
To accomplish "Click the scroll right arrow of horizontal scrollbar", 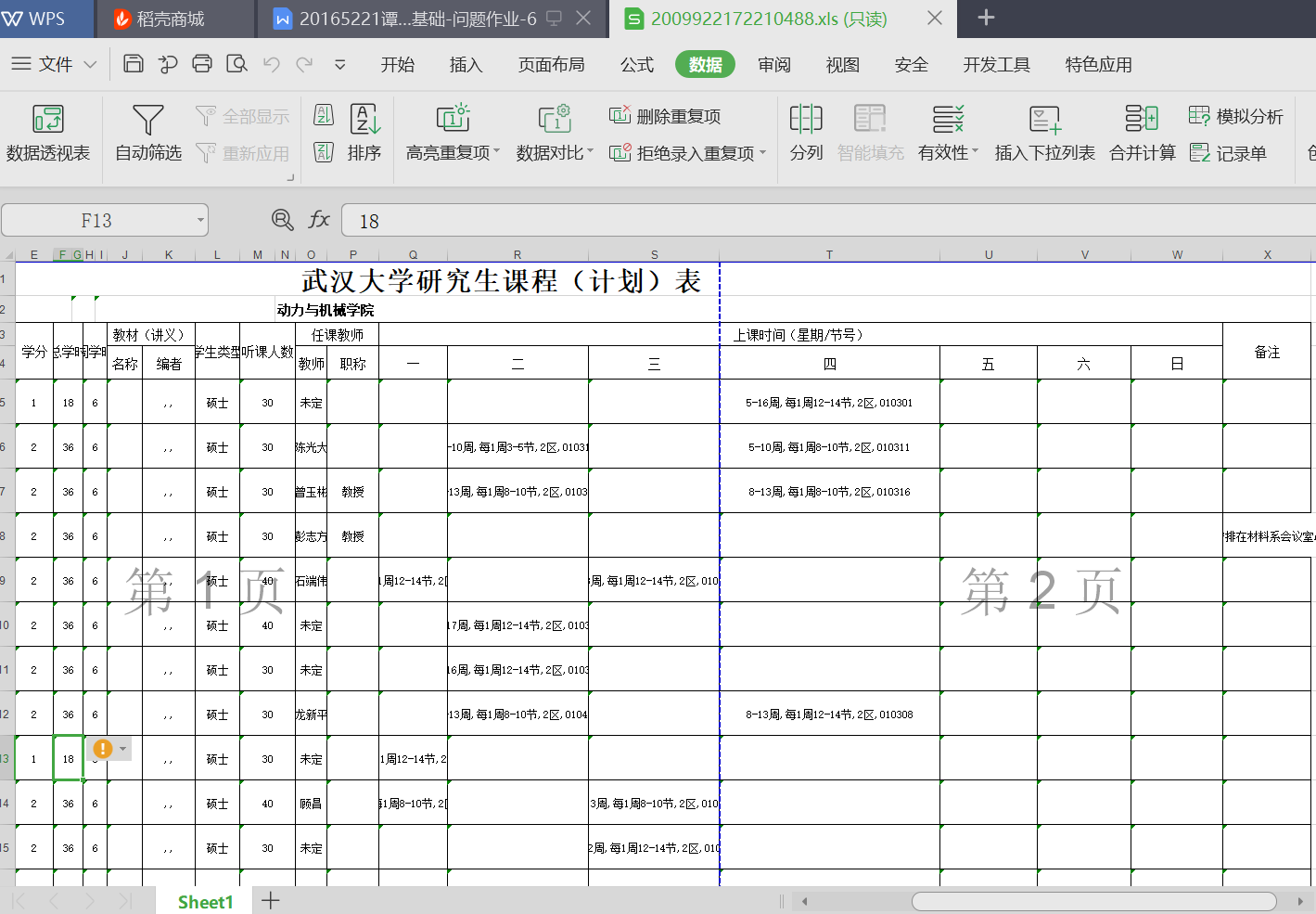I will click(x=1300, y=901).
